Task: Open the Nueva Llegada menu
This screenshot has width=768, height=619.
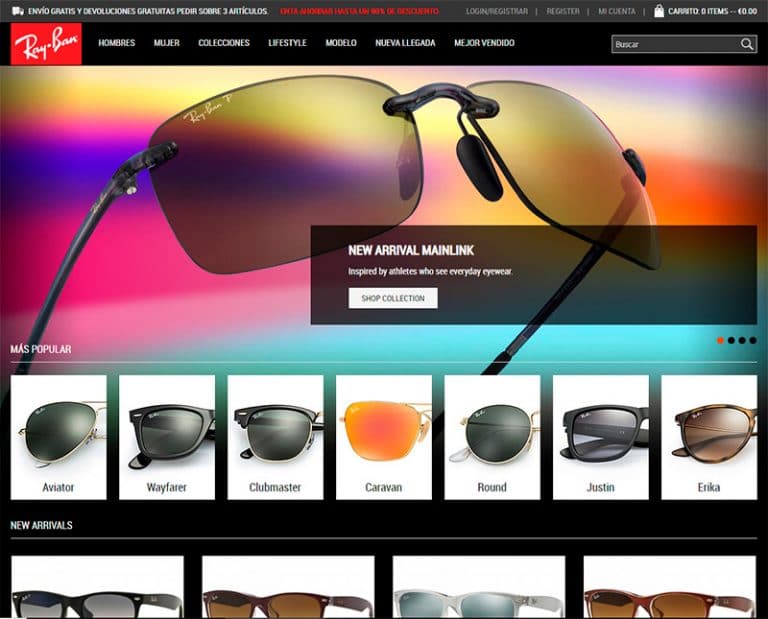Action: tap(405, 43)
